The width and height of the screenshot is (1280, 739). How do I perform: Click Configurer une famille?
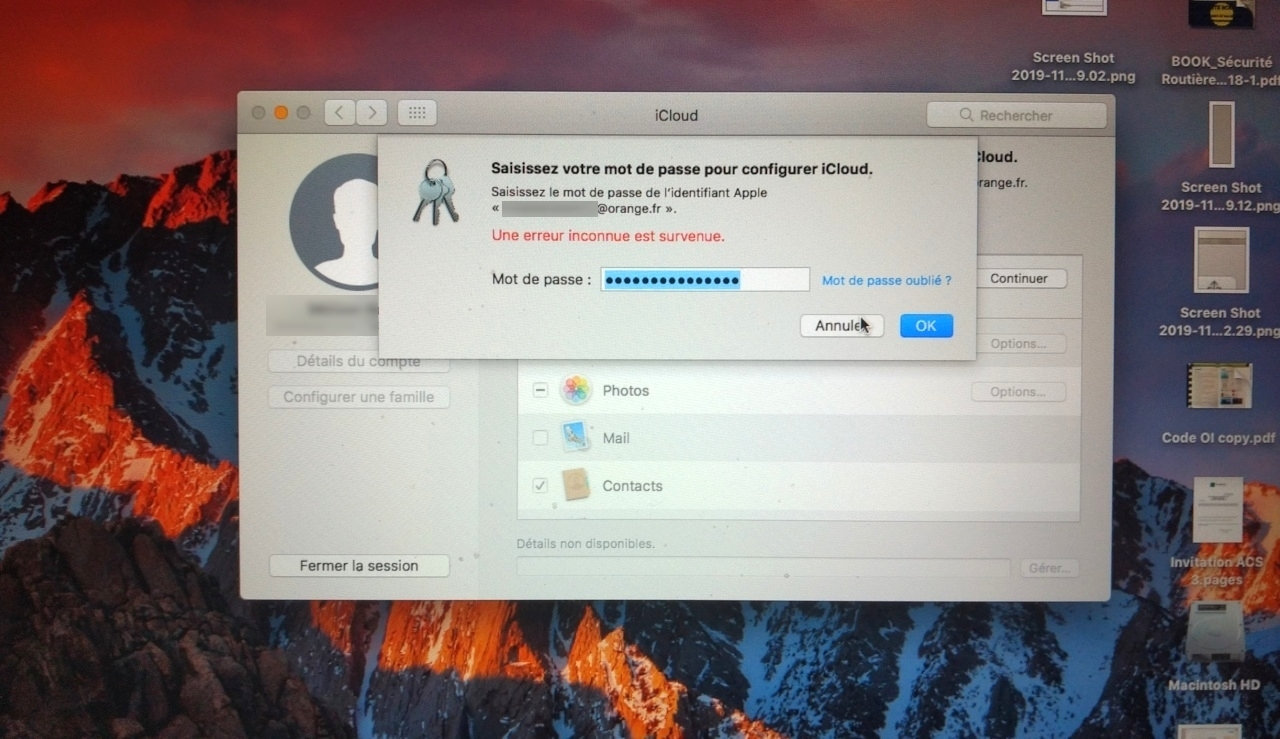(x=359, y=397)
